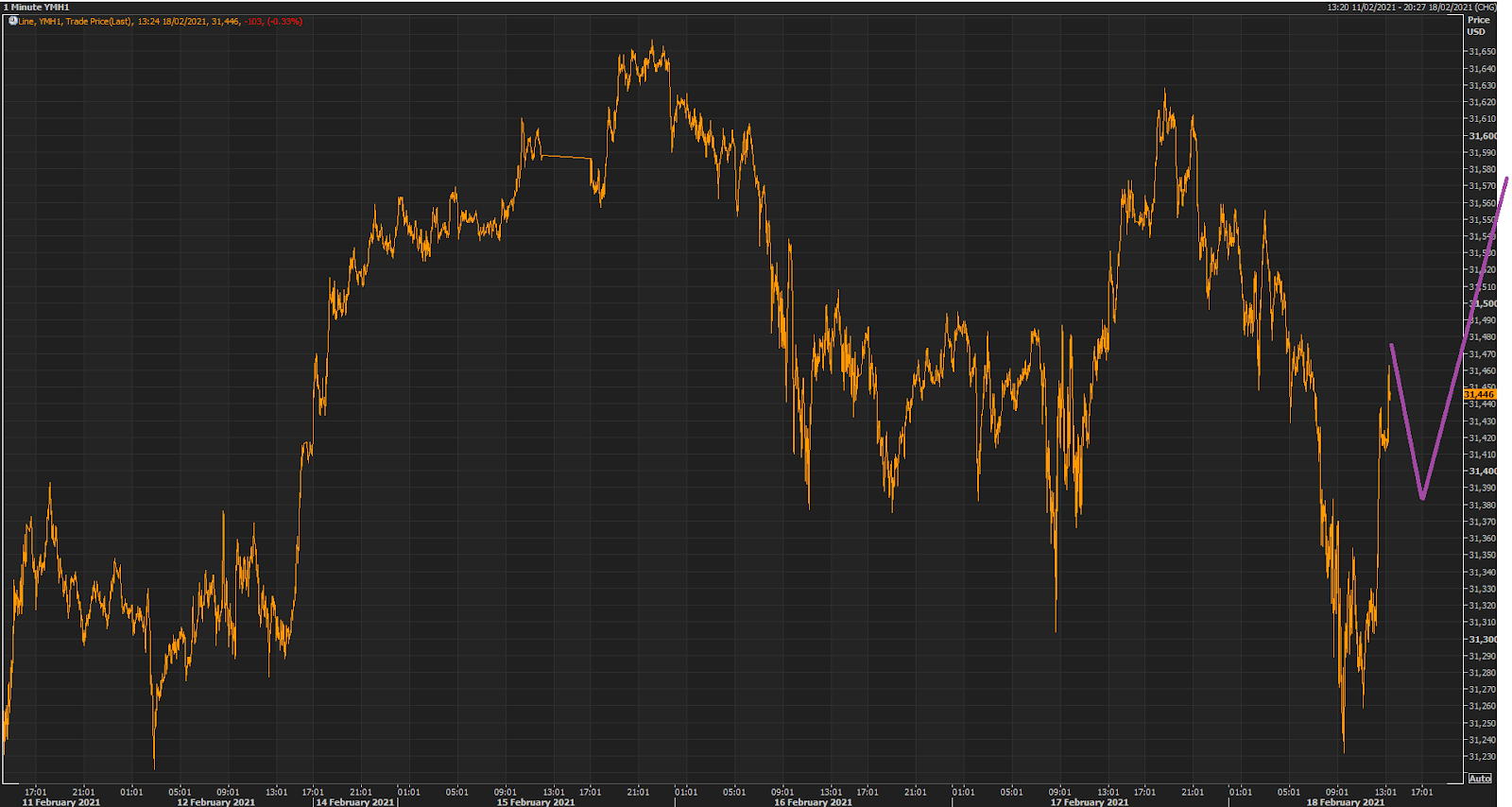Click the date range 13:20 11/02/2021 - 20:27 18/02/2021
This screenshot has height=807, width=1512.
(1400, 7)
